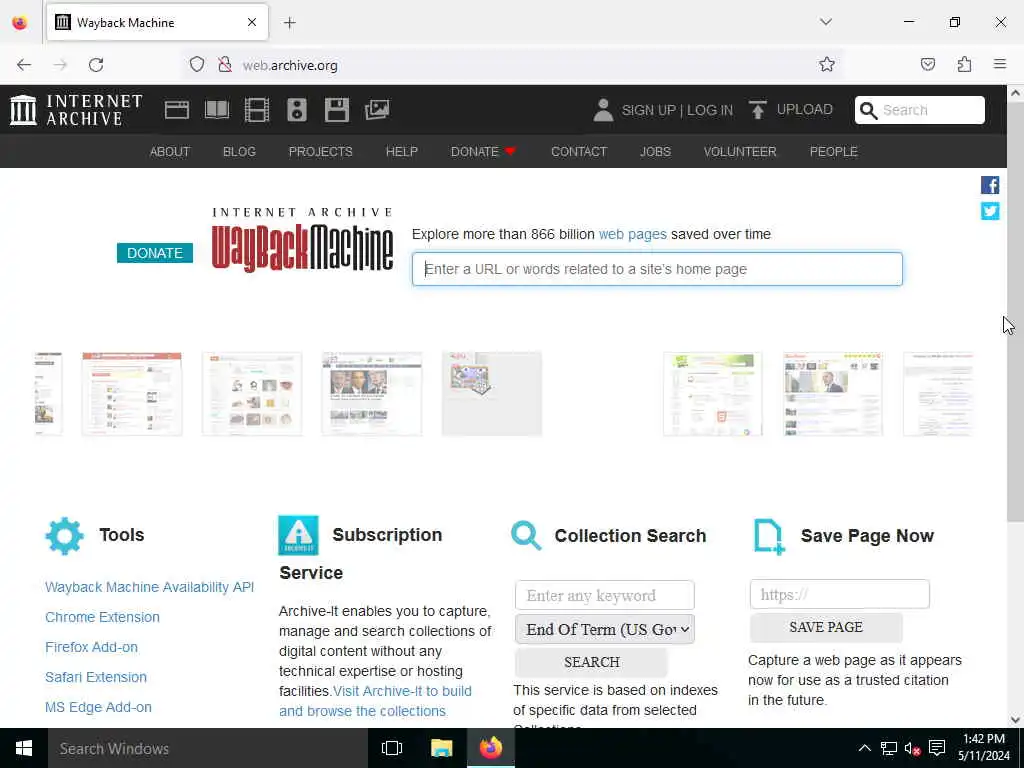Open Task View on the taskbar

(392, 748)
